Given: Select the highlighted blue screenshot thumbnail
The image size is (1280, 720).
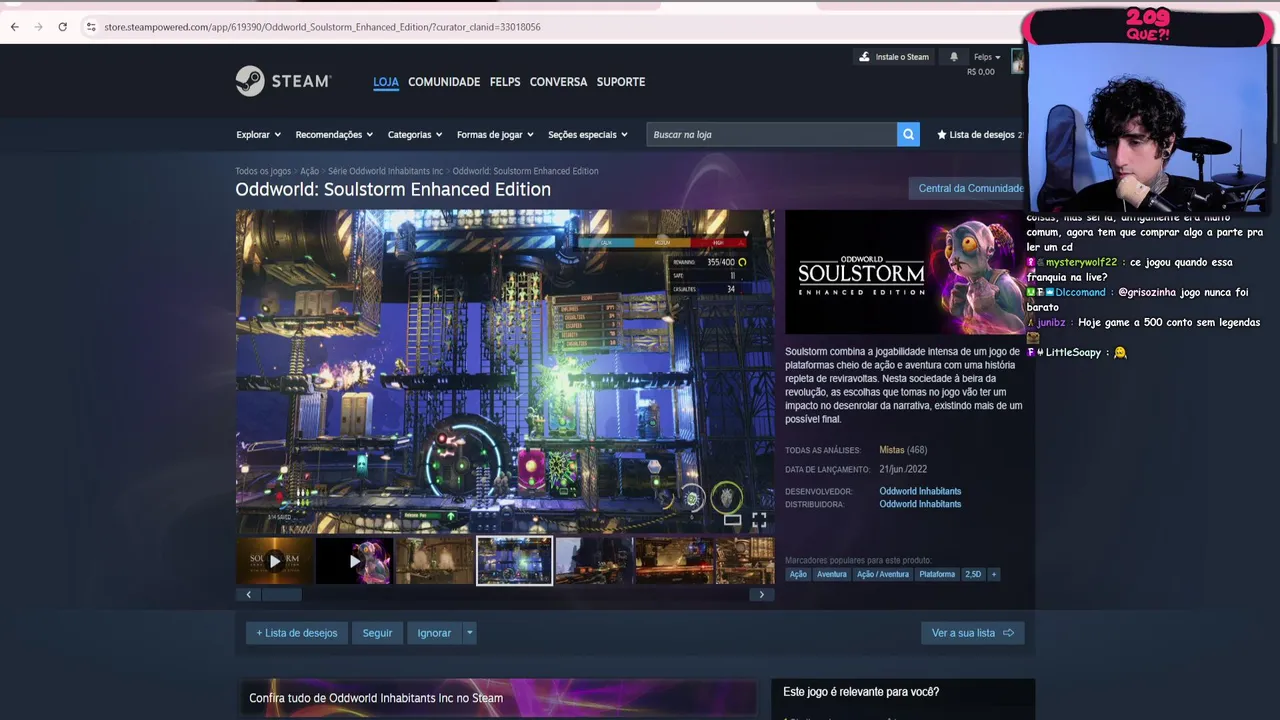Looking at the screenshot, I should (x=514, y=561).
